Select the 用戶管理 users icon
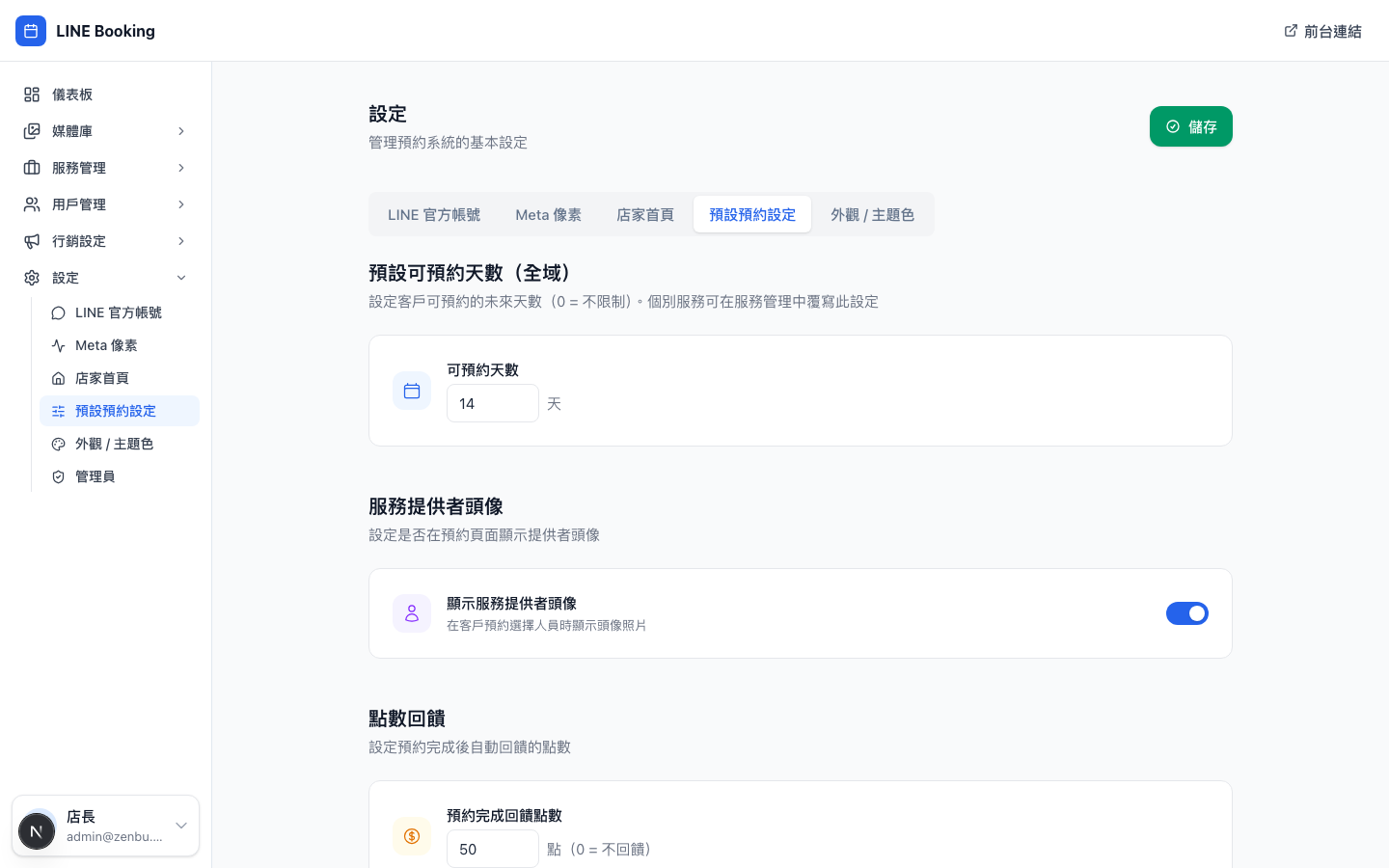Screen dimensions: 1389x868 31,204
